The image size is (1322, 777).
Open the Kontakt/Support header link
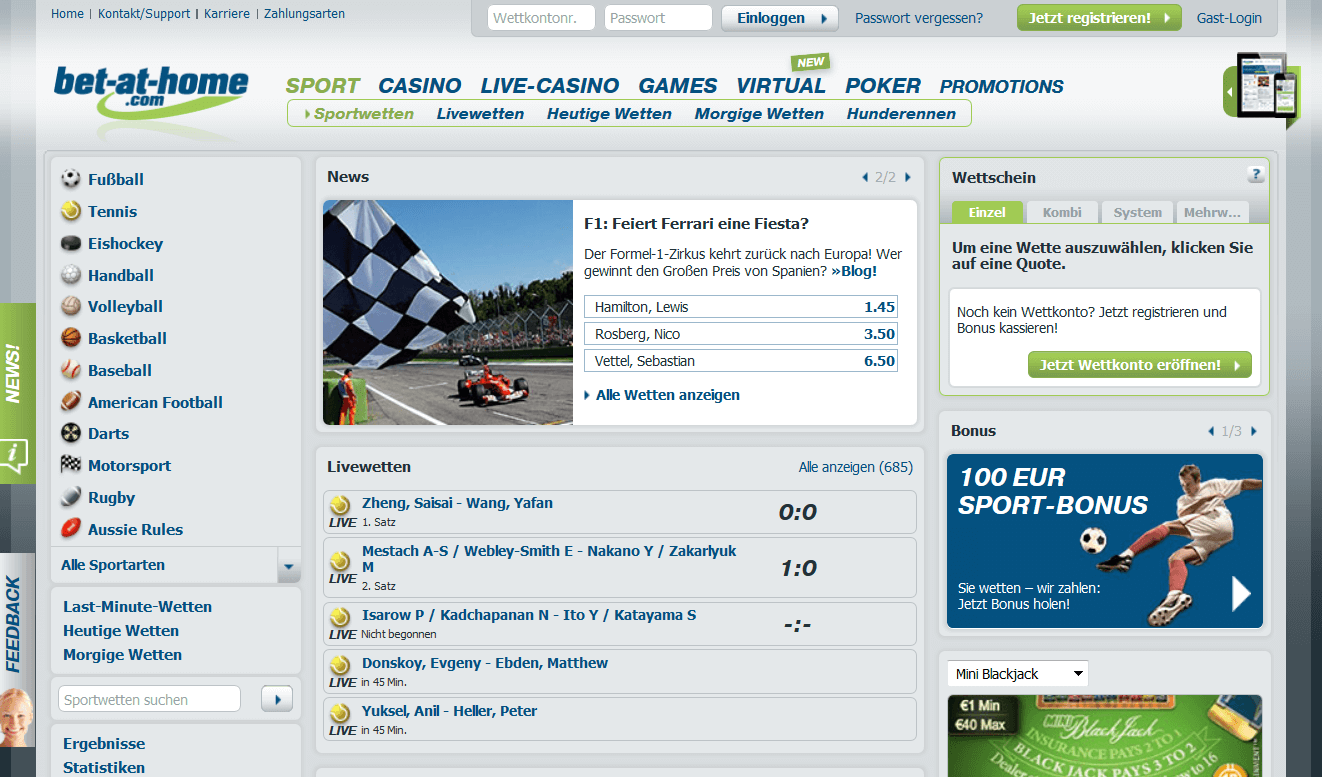(x=145, y=14)
